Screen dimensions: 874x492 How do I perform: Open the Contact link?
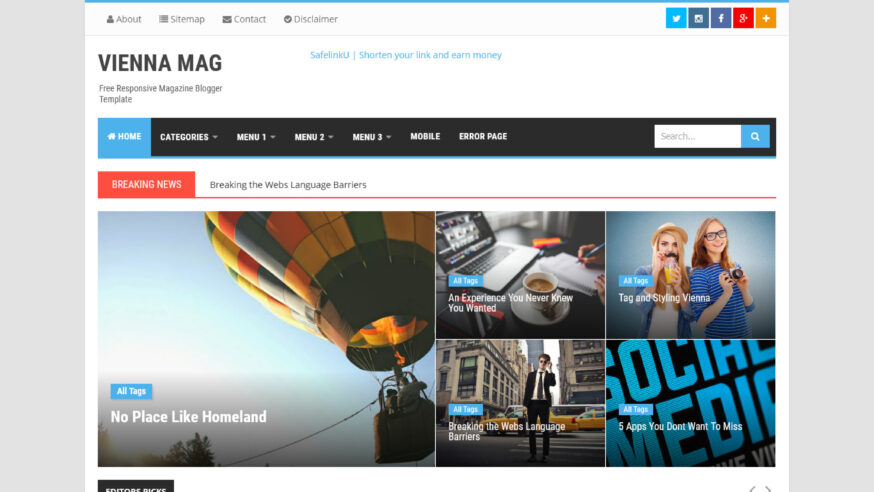[244, 19]
